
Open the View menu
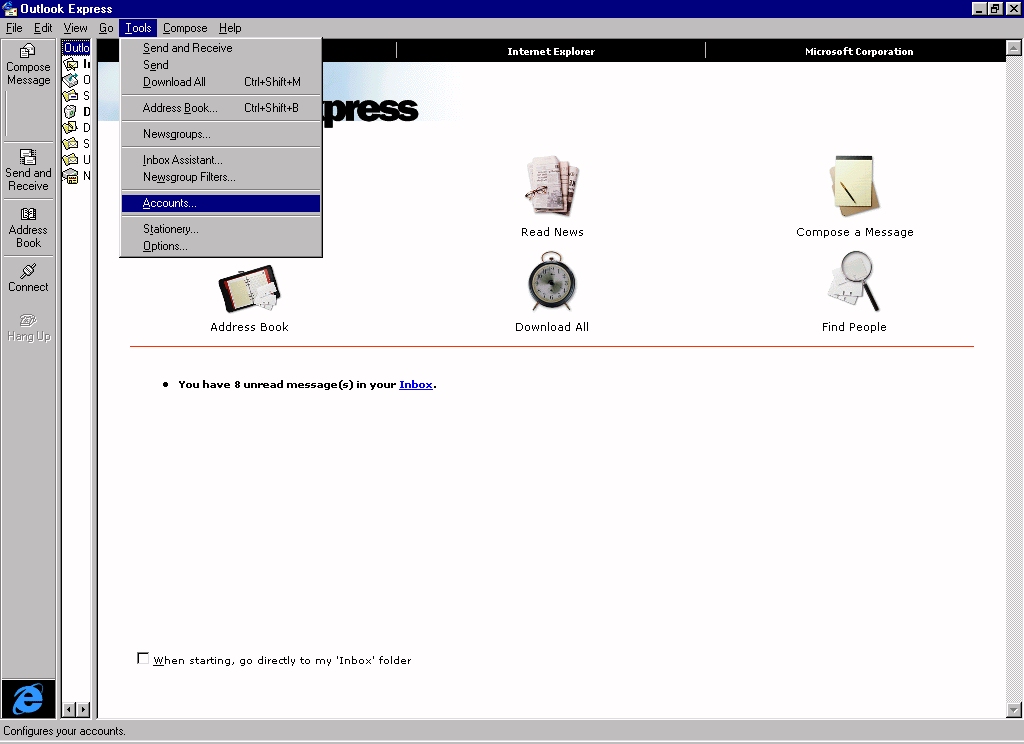(x=75, y=28)
